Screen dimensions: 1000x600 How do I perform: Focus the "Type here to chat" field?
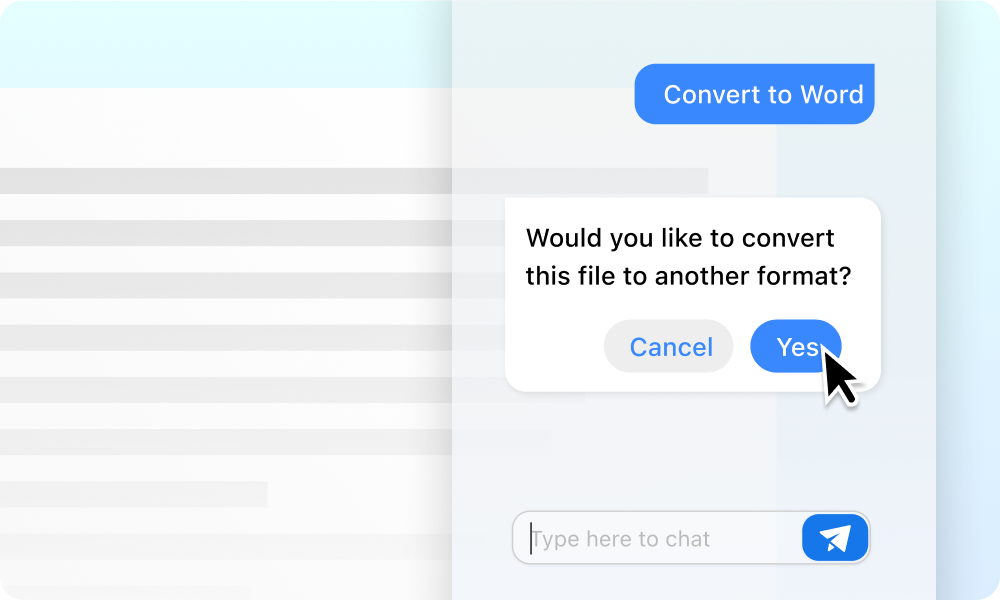[660, 539]
